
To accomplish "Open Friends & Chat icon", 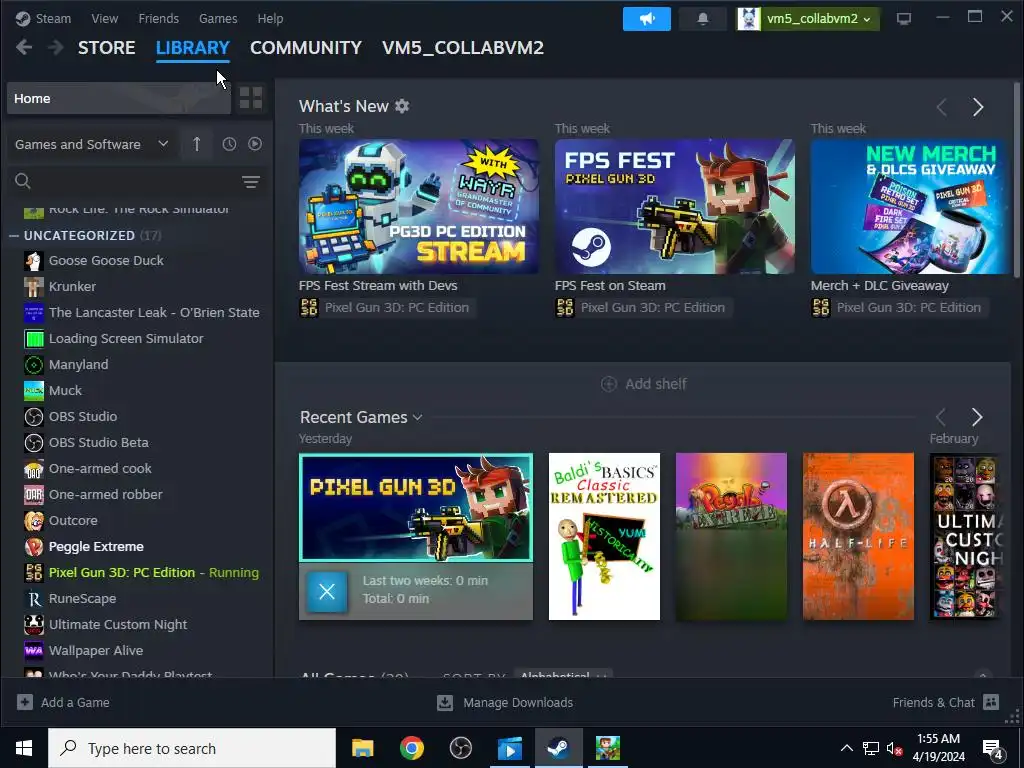I will point(991,702).
